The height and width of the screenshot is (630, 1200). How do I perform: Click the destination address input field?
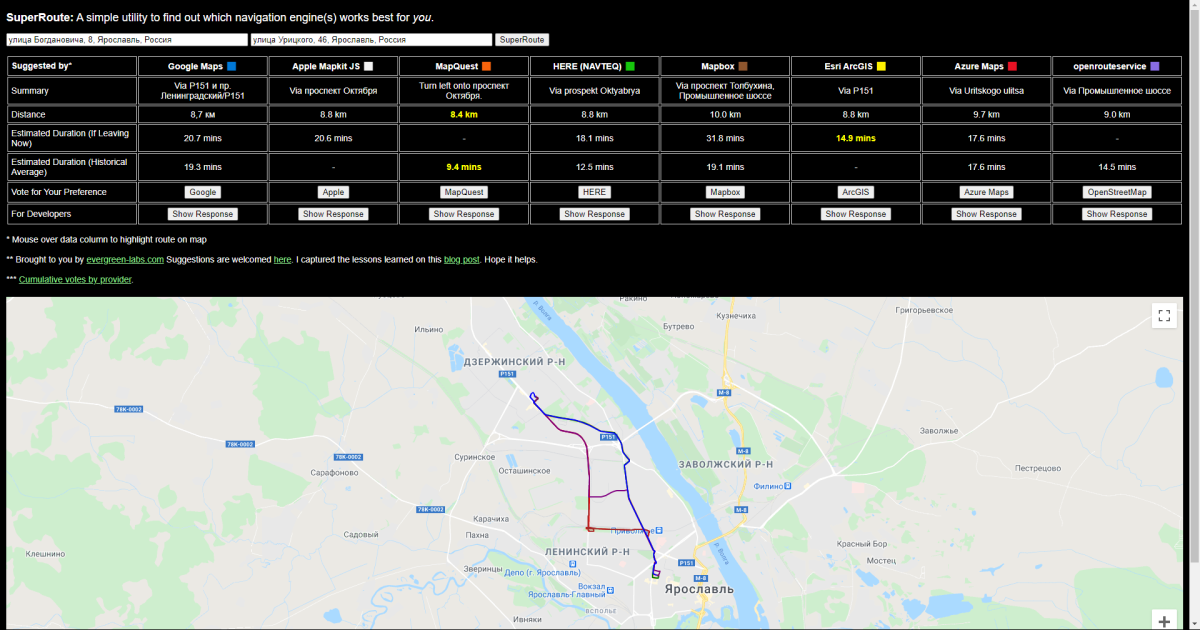pyautogui.click(x=371, y=40)
